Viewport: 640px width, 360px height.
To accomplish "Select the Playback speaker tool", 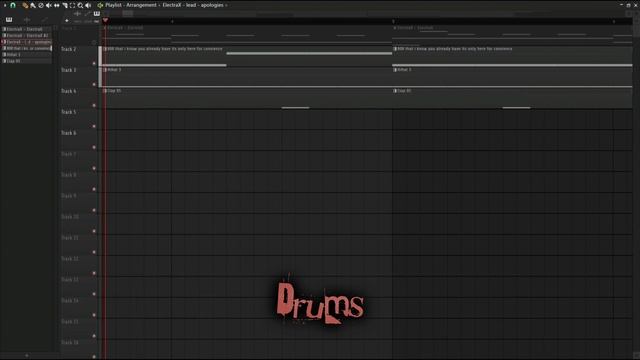I will [88, 5].
